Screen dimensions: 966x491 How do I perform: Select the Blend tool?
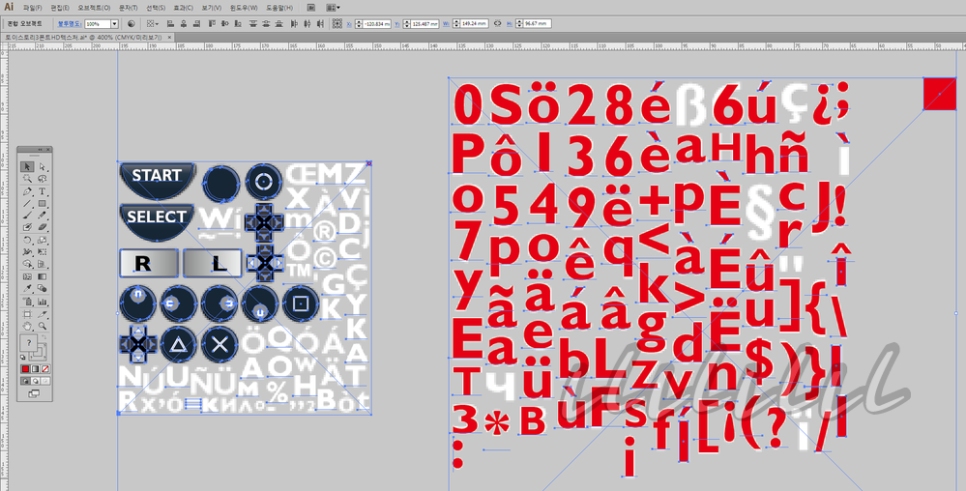(x=43, y=288)
